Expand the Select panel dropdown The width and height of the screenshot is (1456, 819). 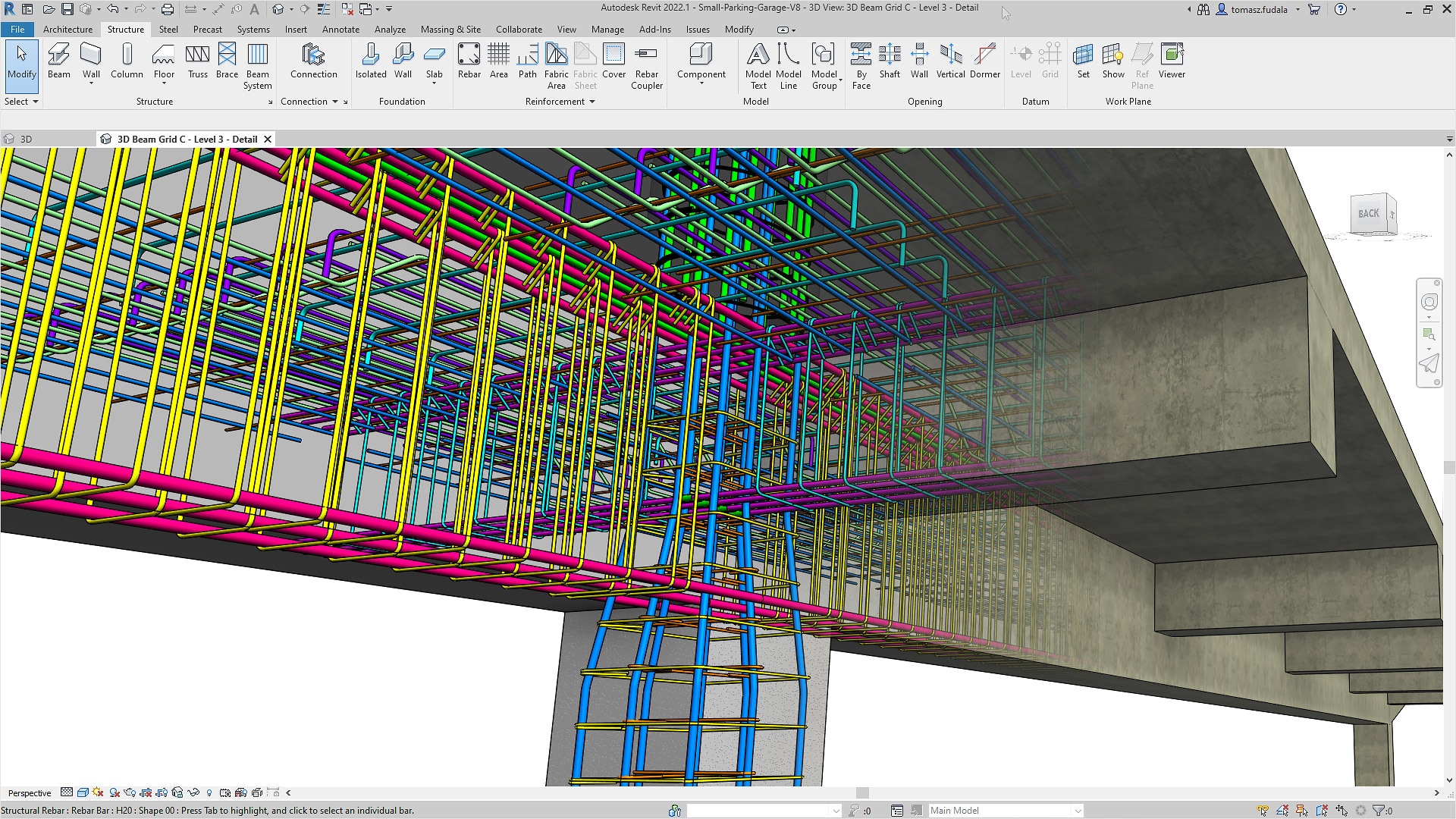35,102
